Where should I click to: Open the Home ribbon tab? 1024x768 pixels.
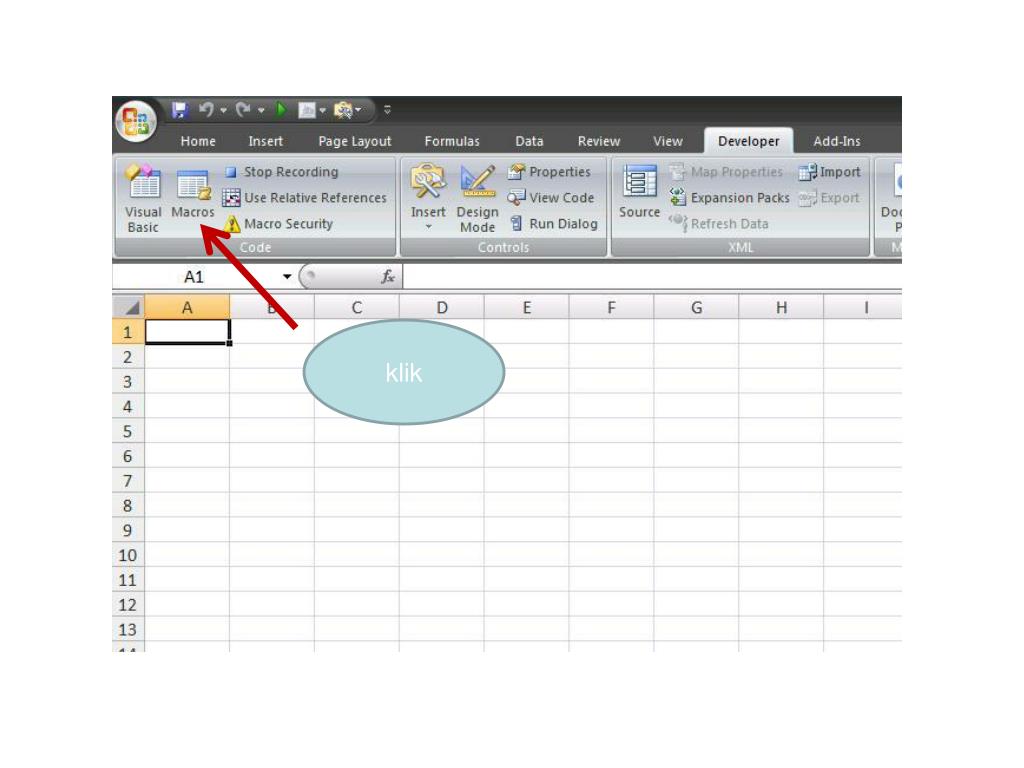198,141
